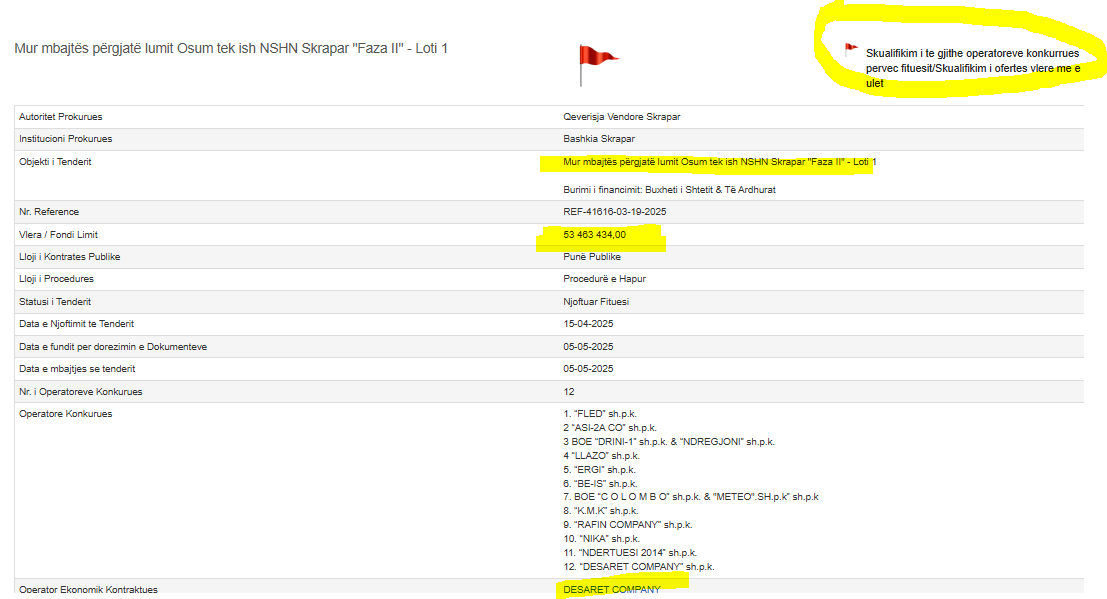Click the tender title heading at top
1107x599 pixels.
tap(230, 48)
